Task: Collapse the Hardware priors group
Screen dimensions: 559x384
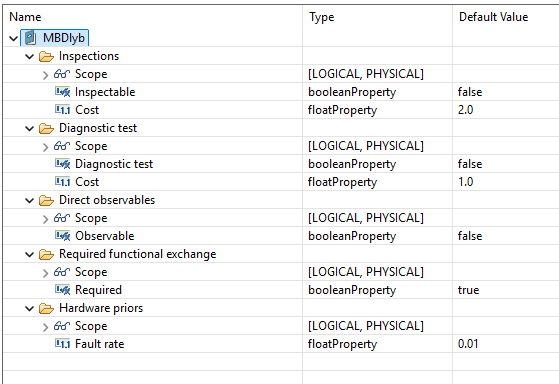Action: tap(30, 308)
